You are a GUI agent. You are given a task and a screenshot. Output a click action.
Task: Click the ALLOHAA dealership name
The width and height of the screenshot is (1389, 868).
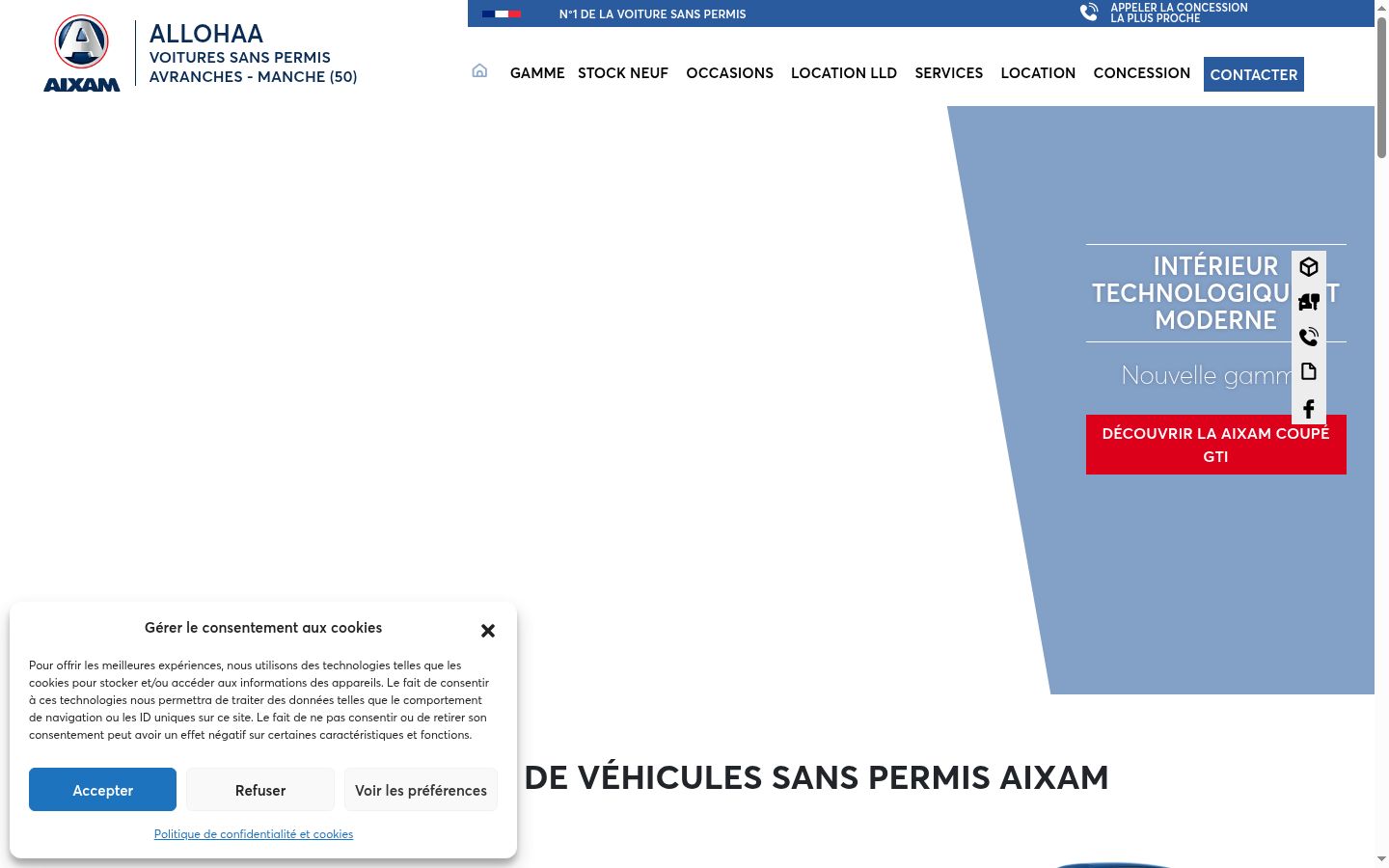tap(206, 34)
